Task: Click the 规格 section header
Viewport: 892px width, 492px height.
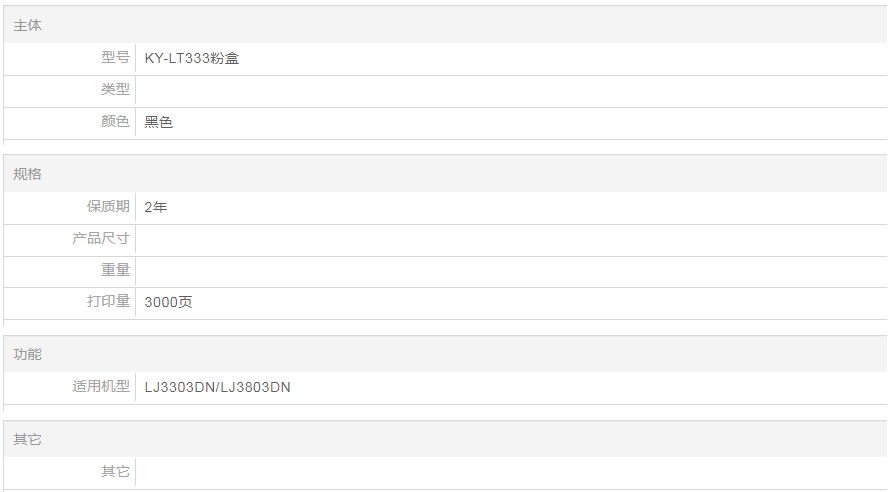Action: point(28,174)
